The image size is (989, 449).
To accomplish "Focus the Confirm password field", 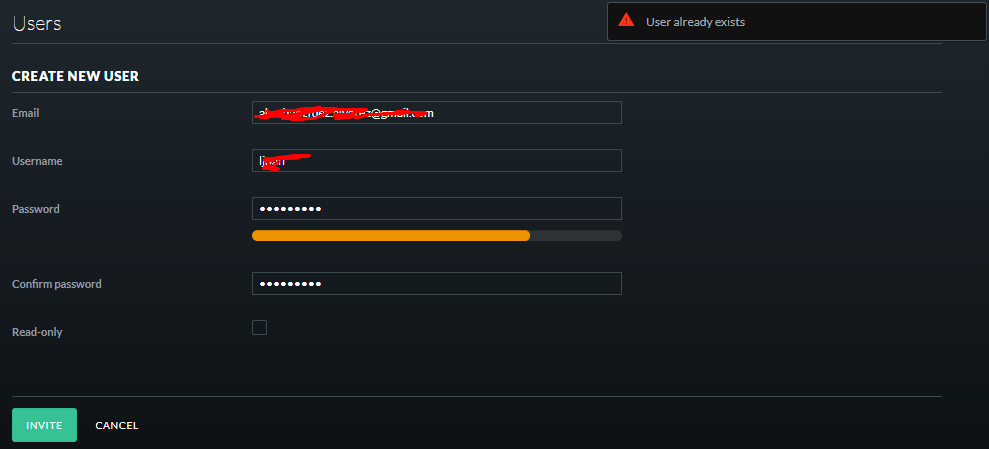I will tap(436, 283).
